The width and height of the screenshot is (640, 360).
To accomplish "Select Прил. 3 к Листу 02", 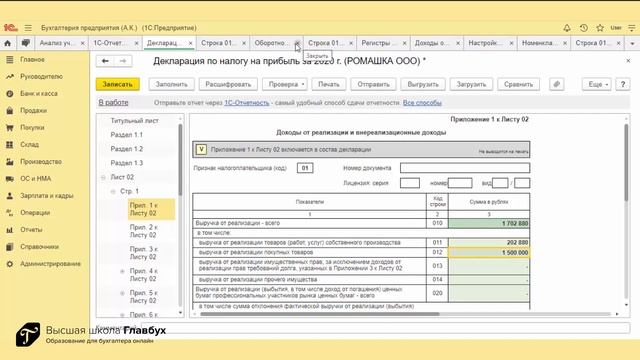I will (x=143, y=253).
